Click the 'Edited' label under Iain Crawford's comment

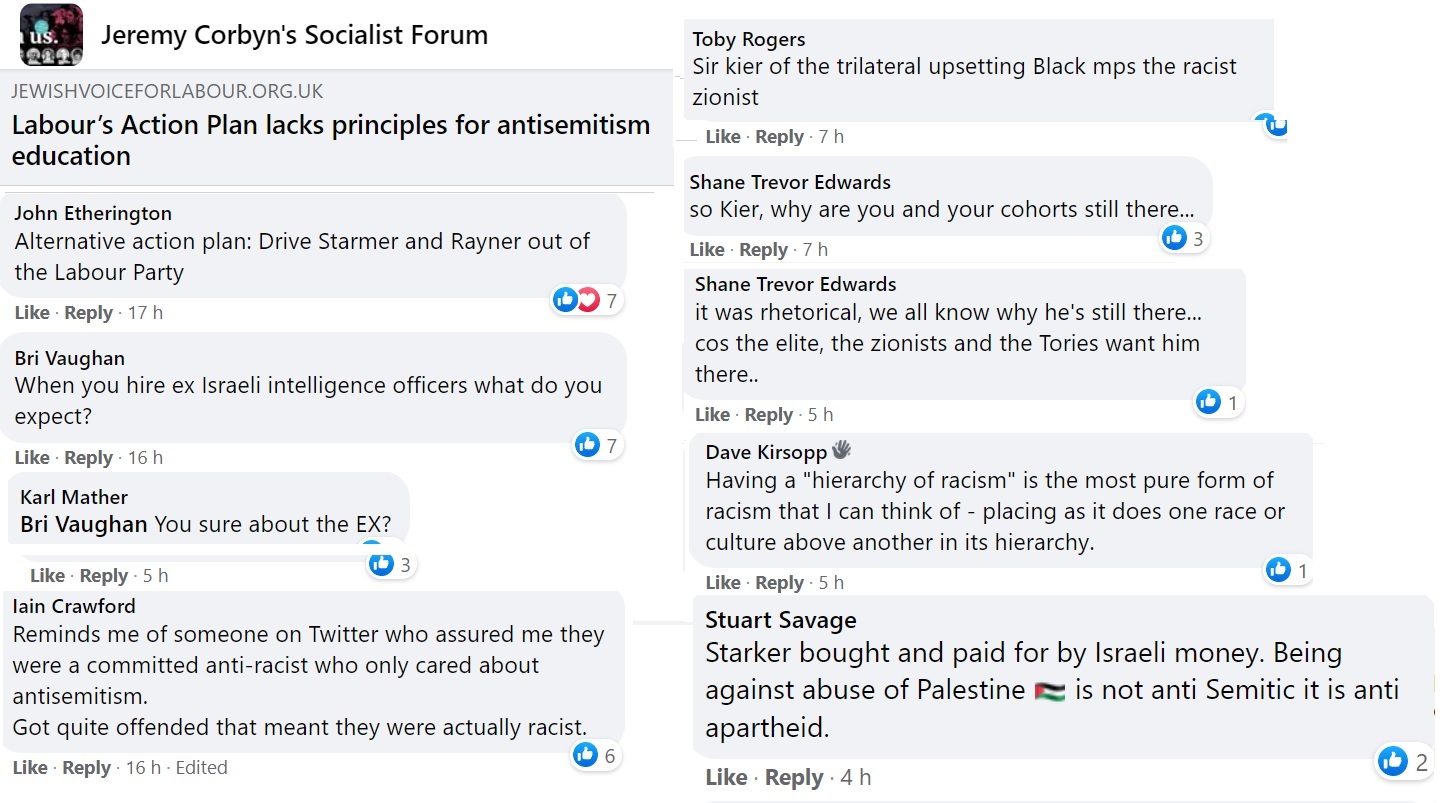[x=201, y=768]
